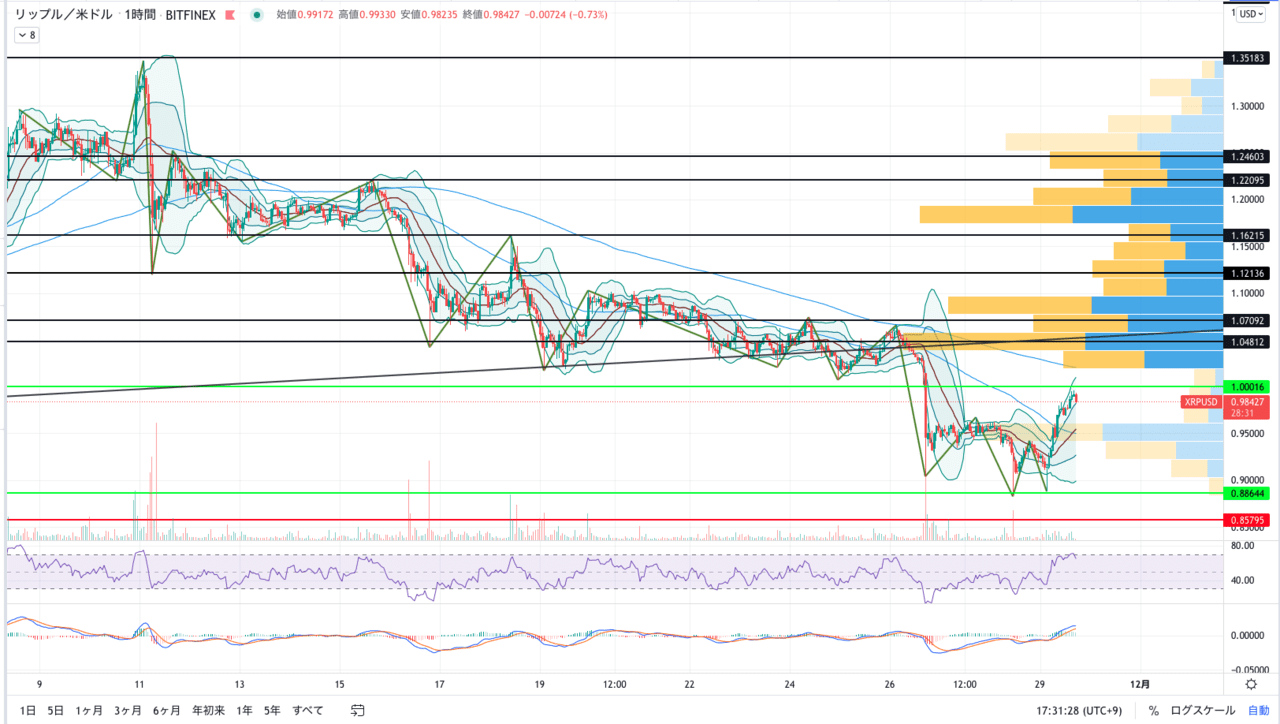The width and height of the screenshot is (1280, 724).
Task: Select the 1ヶ月 date range
Action: pyautogui.click(x=89, y=711)
